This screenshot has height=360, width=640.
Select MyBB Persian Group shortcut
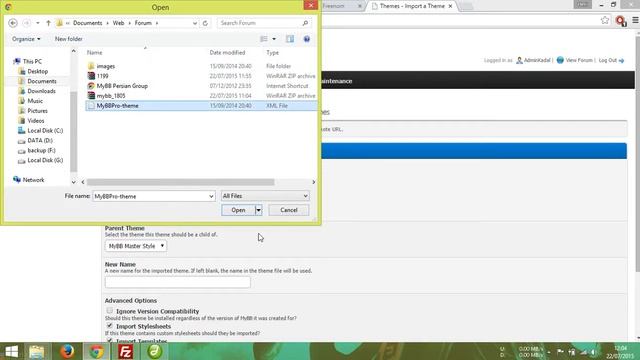coord(122,86)
